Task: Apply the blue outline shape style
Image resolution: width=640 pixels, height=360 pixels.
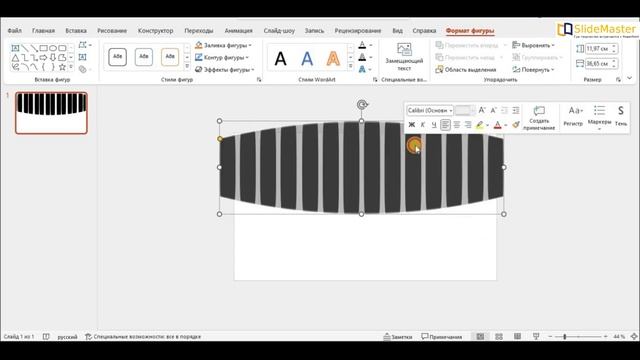Action: (144, 57)
